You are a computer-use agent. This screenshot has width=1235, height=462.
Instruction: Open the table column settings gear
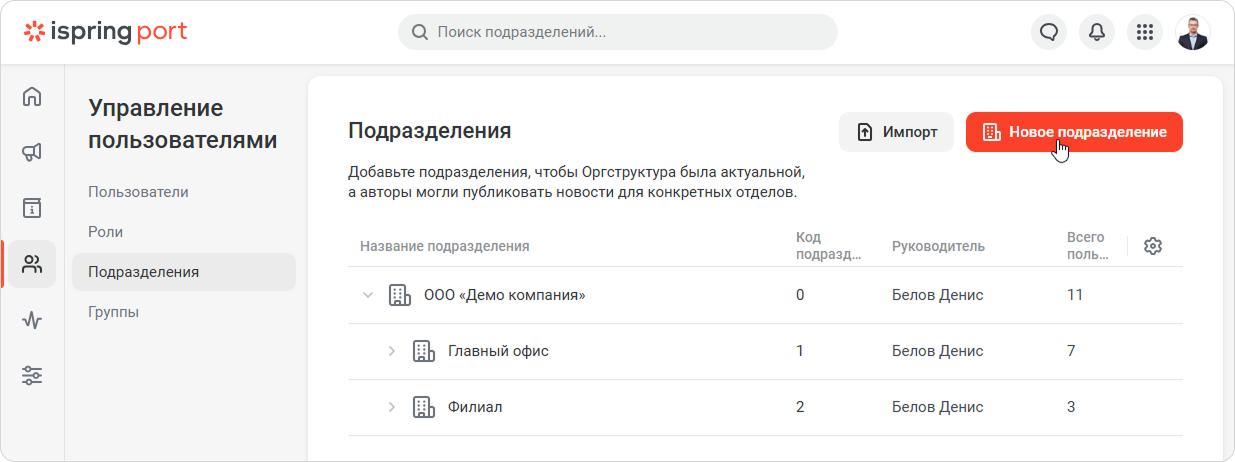(x=1152, y=246)
